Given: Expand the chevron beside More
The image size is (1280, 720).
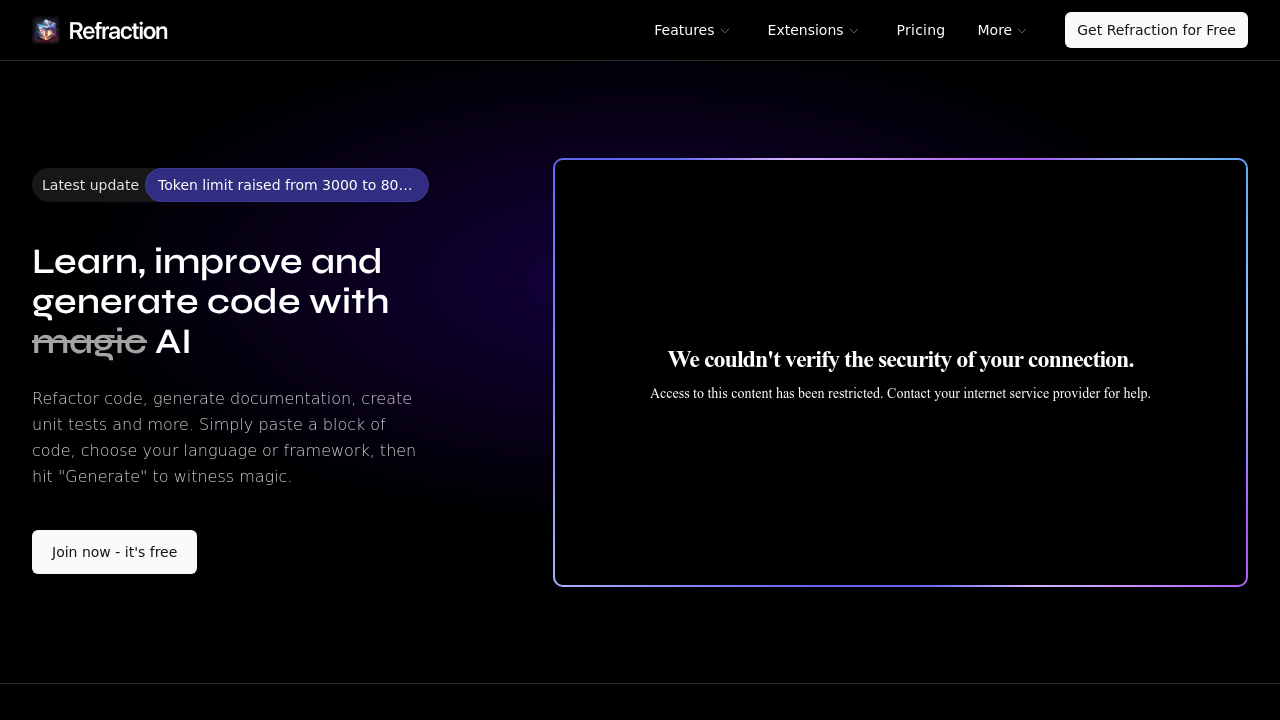Looking at the screenshot, I should coord(1022,31).
